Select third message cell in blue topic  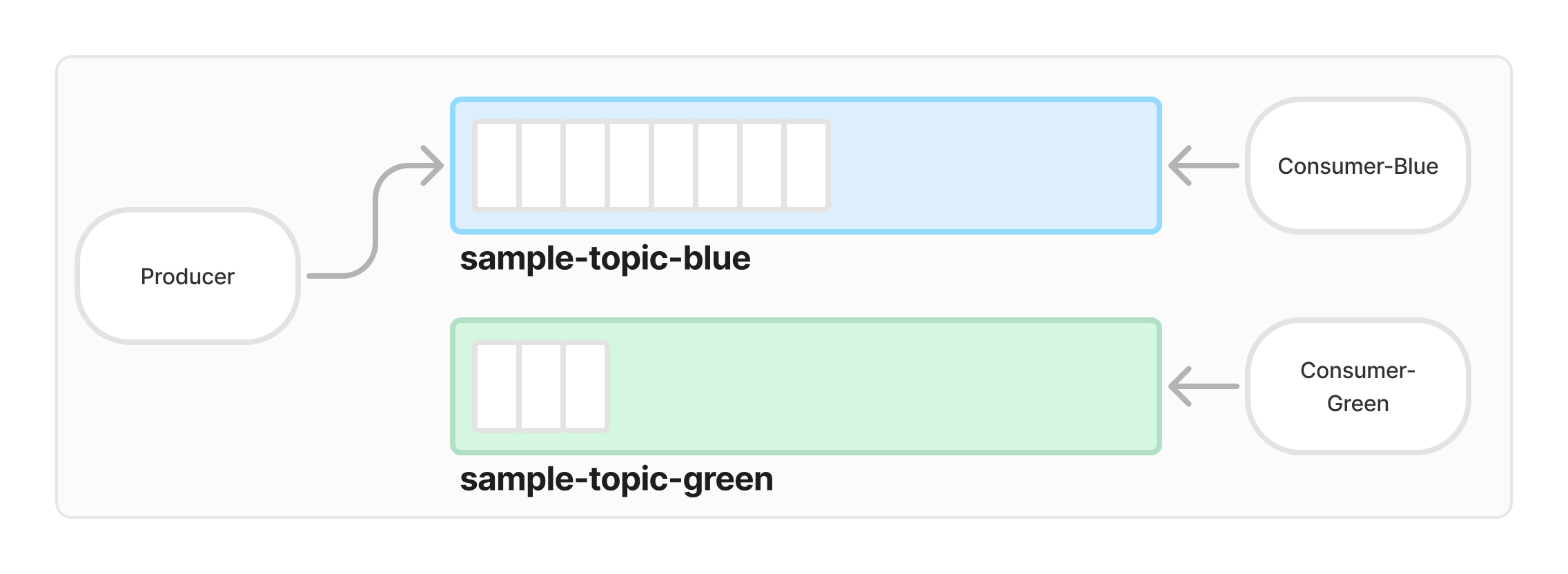point(585,166)
